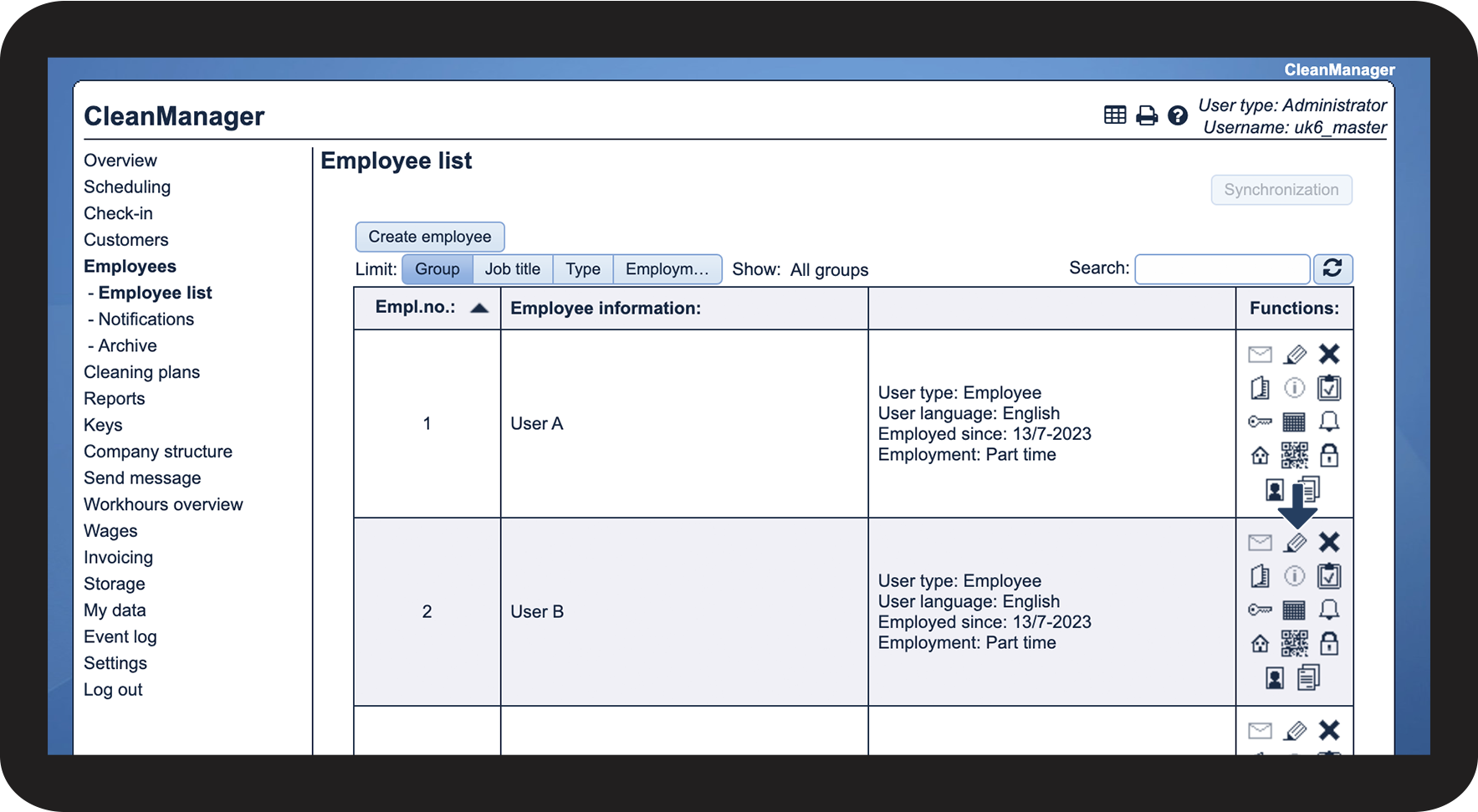
Task: Open the key icon for User A
Action: [1260, 421]
